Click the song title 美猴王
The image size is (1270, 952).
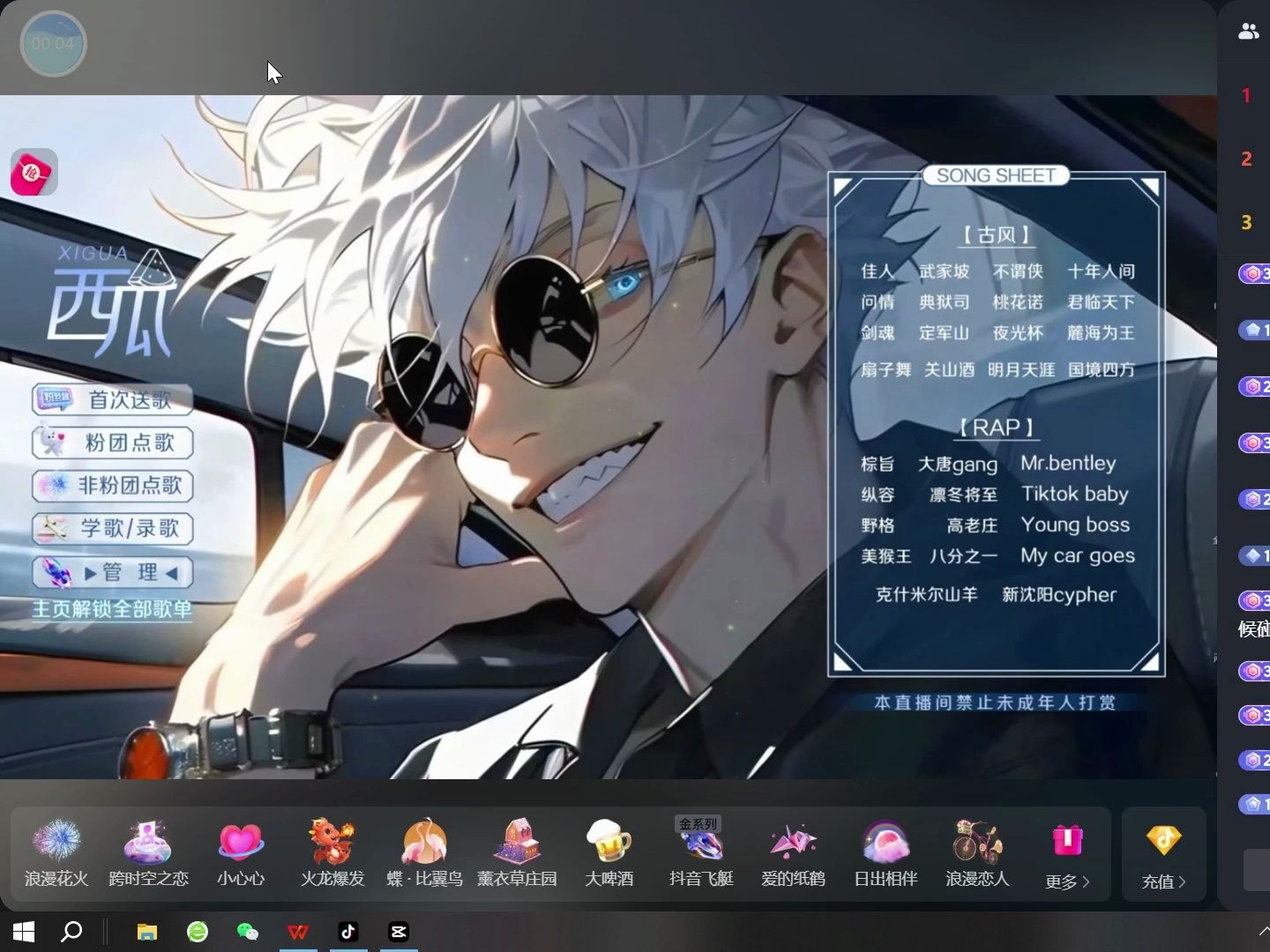tap(885, 556)
